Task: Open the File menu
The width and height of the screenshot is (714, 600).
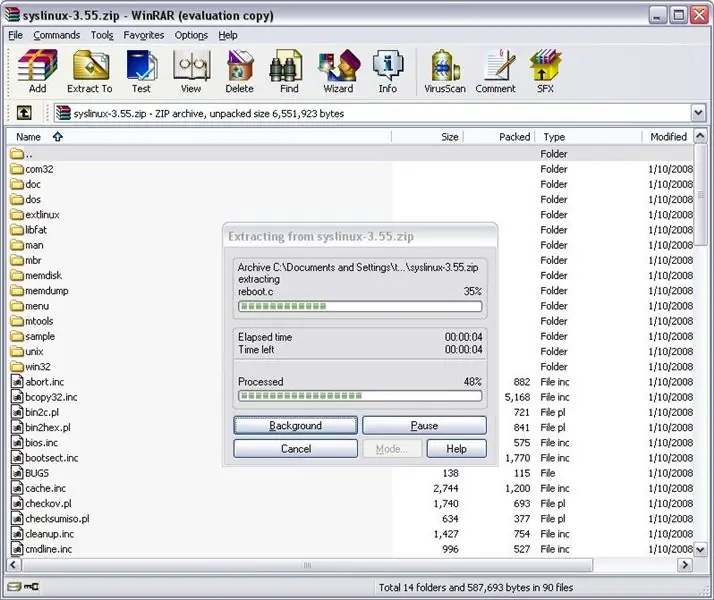Action: point(15,35)
